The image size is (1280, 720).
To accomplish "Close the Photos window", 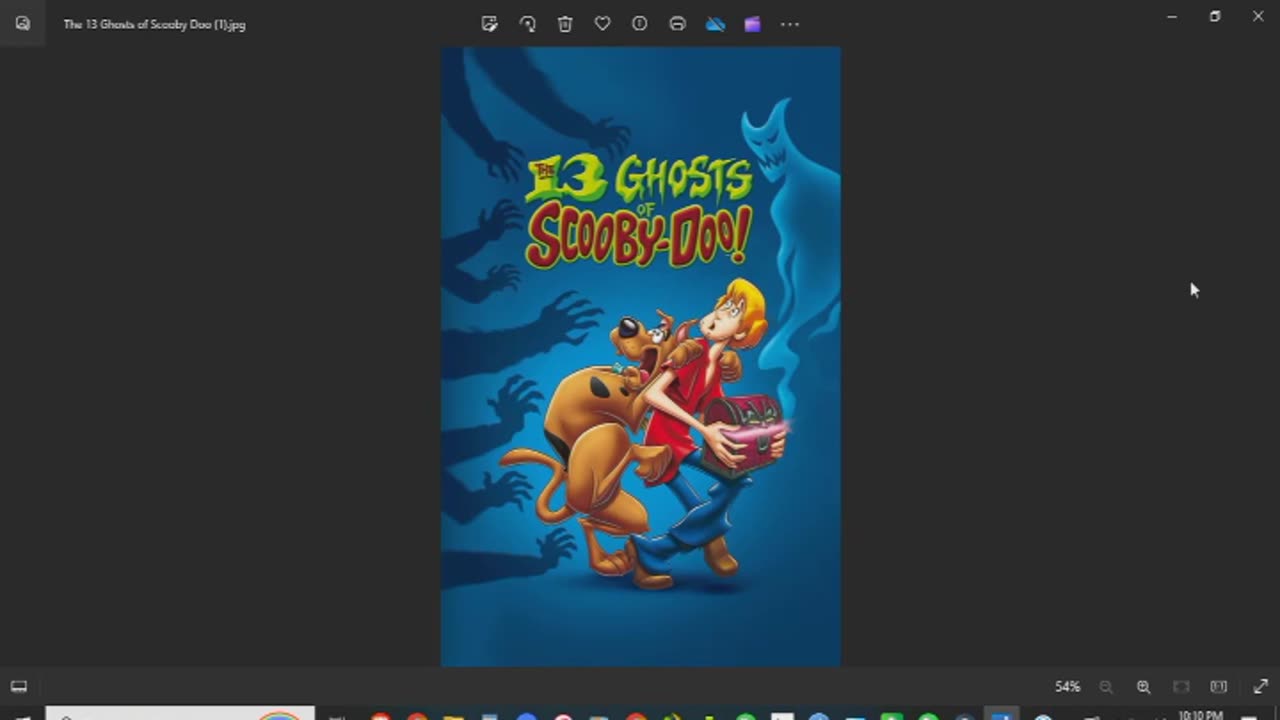I will coord(1258,17).
